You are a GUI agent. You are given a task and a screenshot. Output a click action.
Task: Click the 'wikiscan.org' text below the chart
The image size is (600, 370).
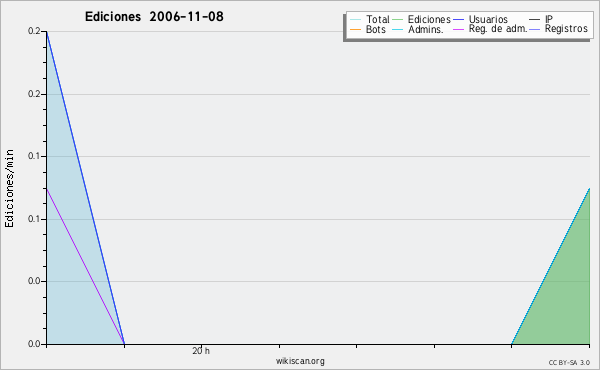pos(300,361)
